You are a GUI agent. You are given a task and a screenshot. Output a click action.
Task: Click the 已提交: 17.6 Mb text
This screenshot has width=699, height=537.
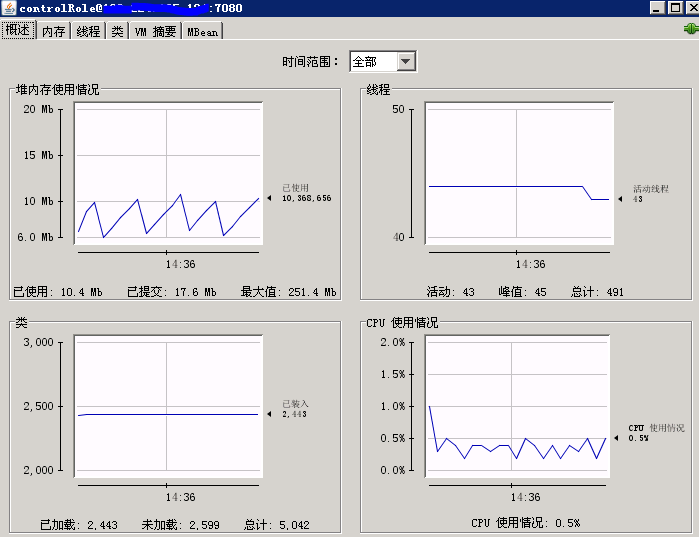click(172, 292)
